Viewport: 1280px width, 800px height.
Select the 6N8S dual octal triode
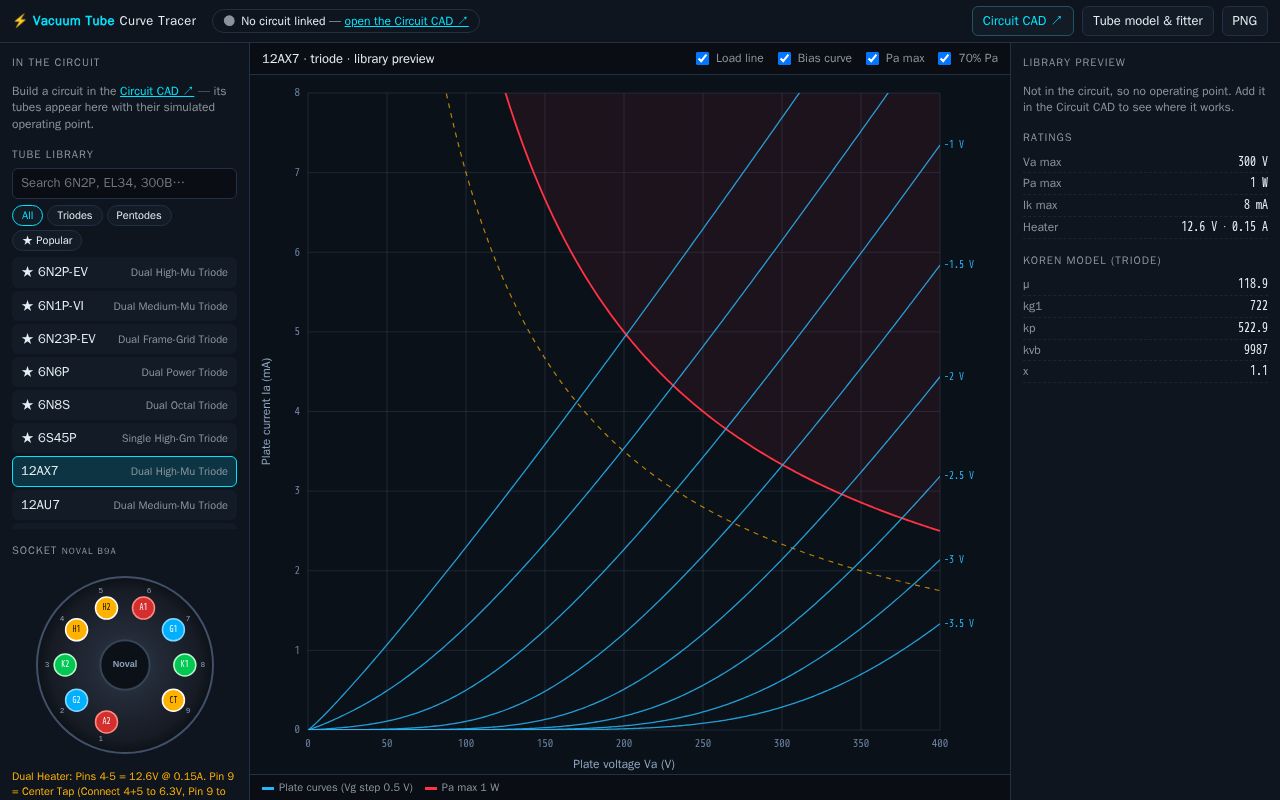124,405
